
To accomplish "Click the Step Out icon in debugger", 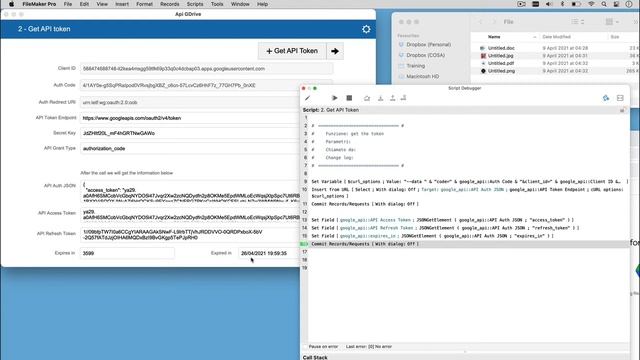I will pyautogui.click(x=392, y=98).
